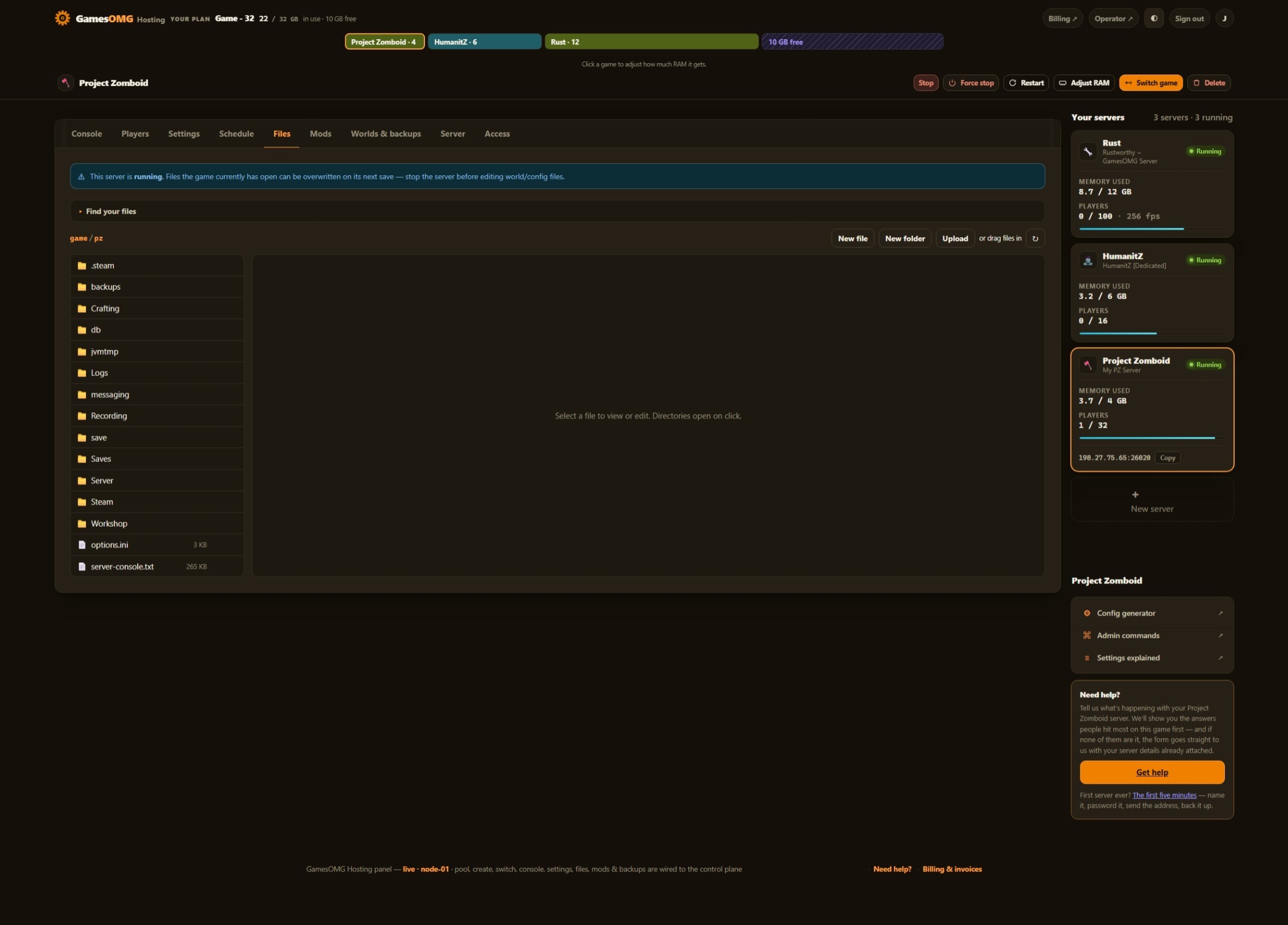Restart the server
This screenshot has width=1288, height=925.
click(1026, 83)
